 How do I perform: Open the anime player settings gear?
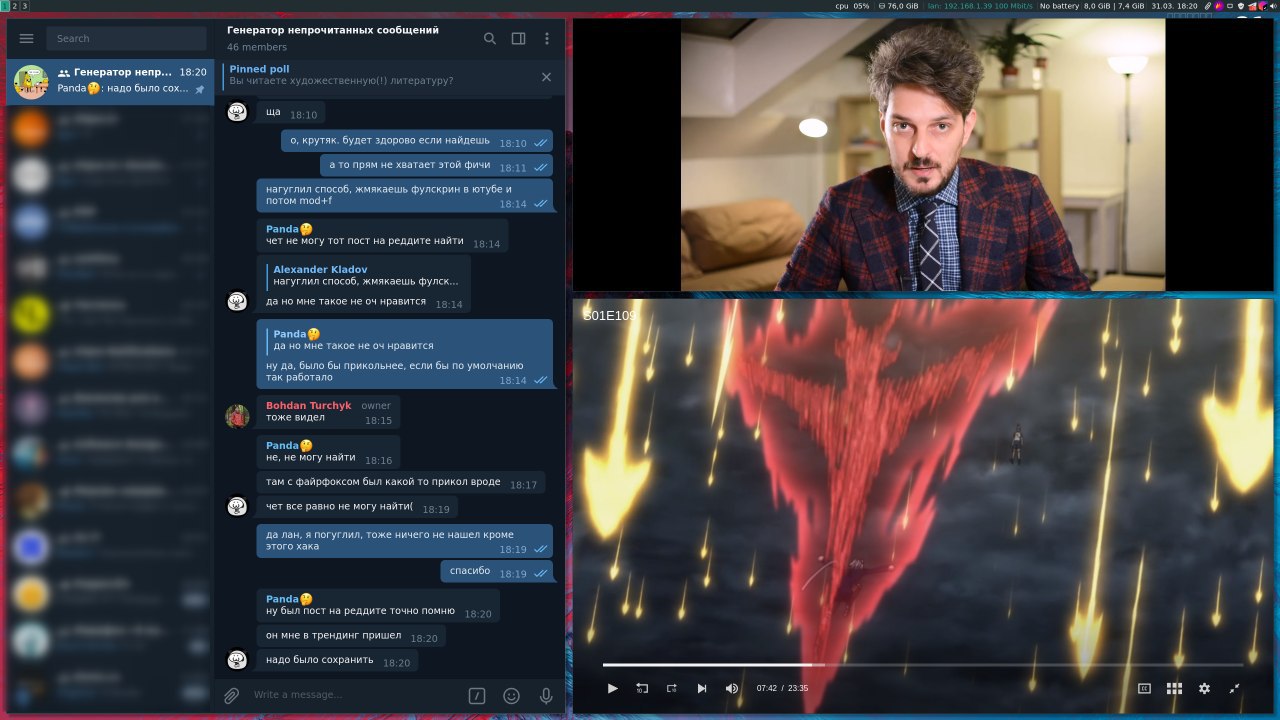[x=1204, y=688]
